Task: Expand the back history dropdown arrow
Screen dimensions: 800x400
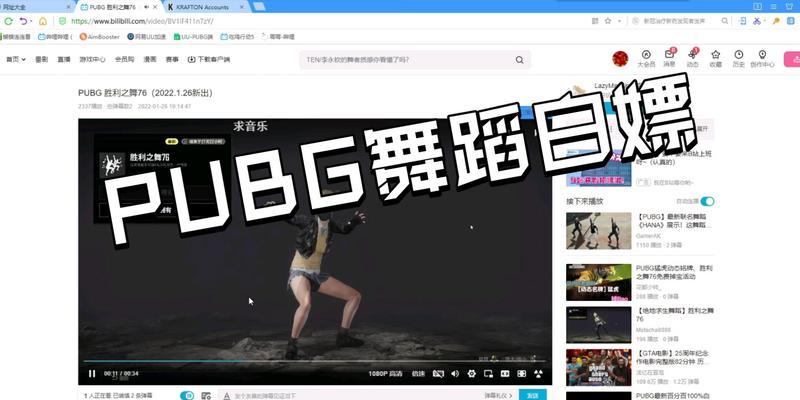Action: pyautogui.click(x=31, y=21)
